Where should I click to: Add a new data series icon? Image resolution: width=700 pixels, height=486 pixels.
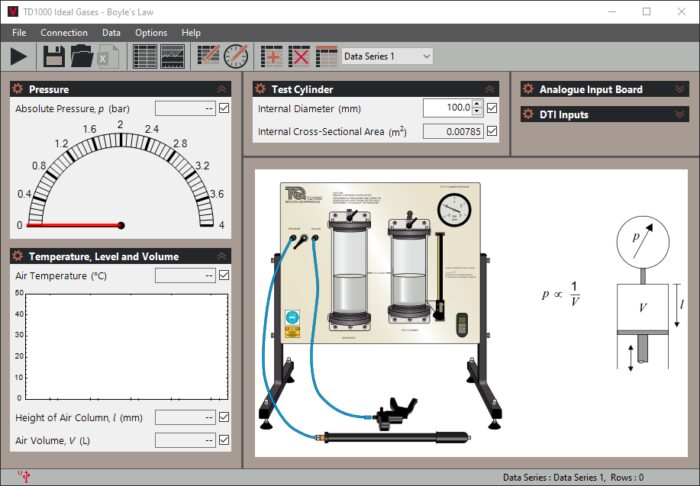click(x=272, y=57)
